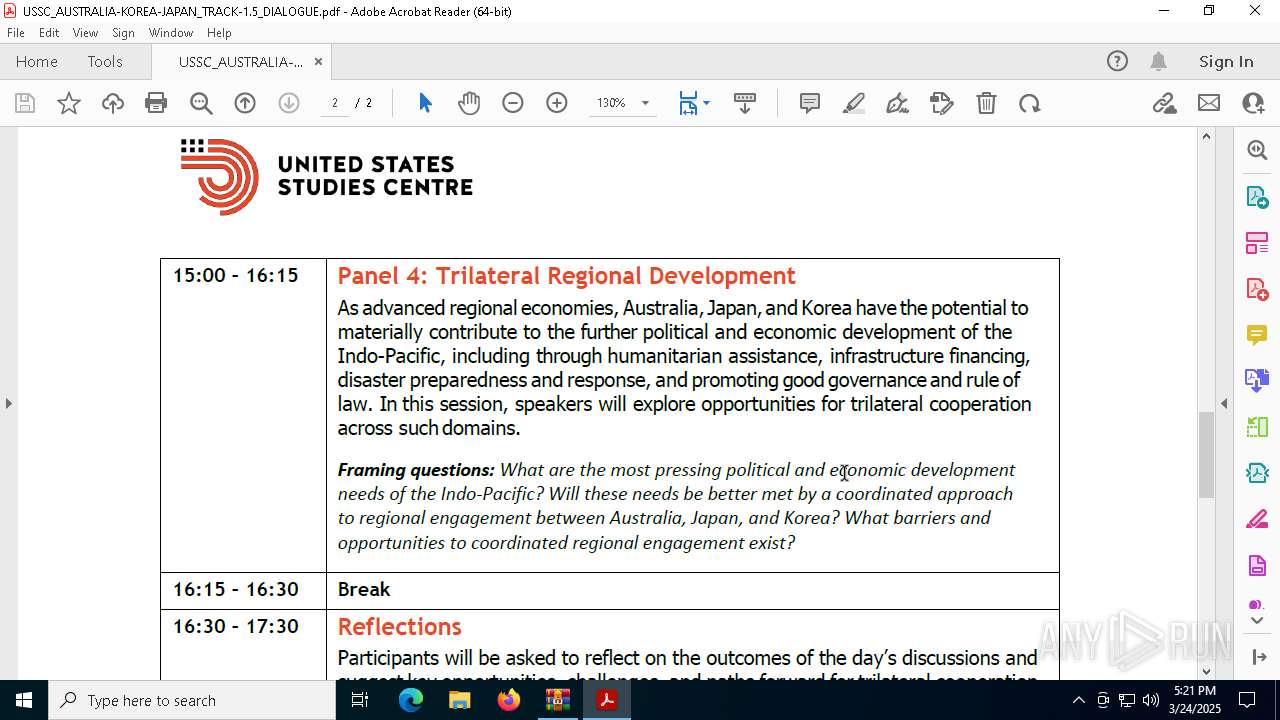Expand the right-hand tools panel

pyautogui.click(x=1257, y=656)
